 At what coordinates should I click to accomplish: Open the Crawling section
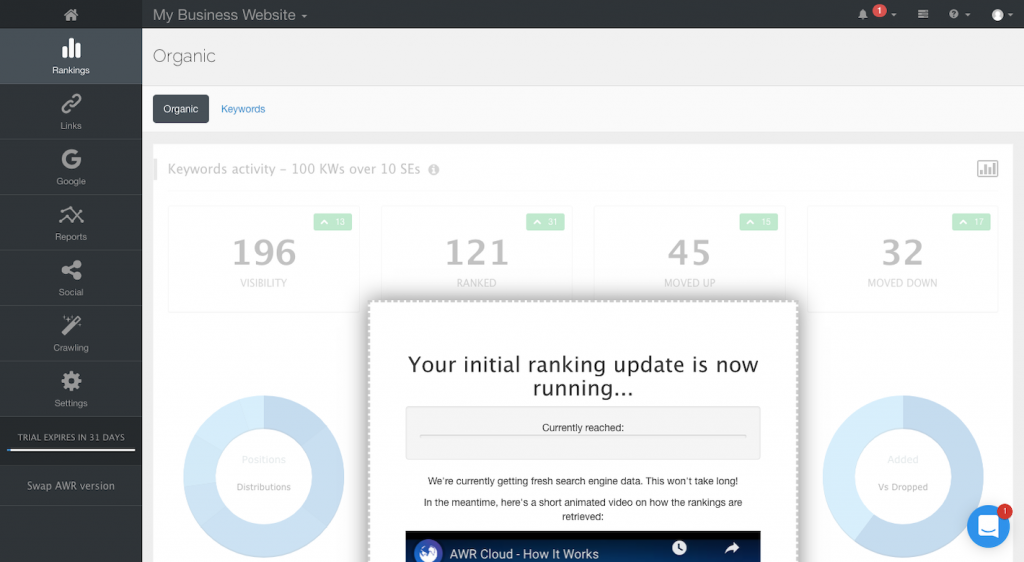[71, 334]
